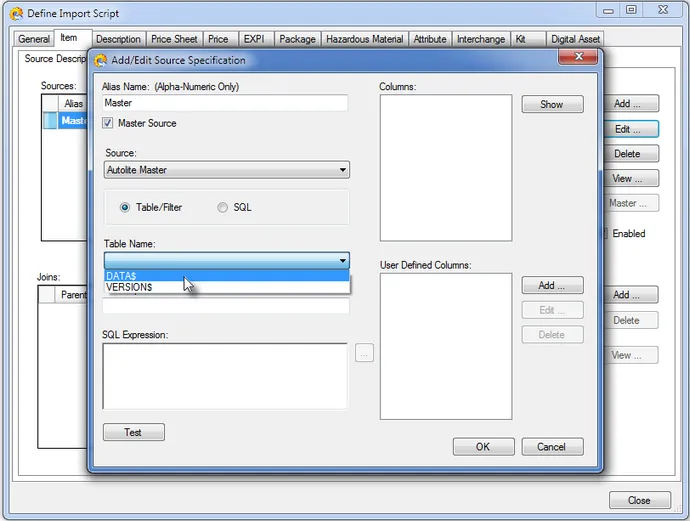Open the Hazardous Material tab
This screenshot has width=690, height=521.
tap(365, 39)
